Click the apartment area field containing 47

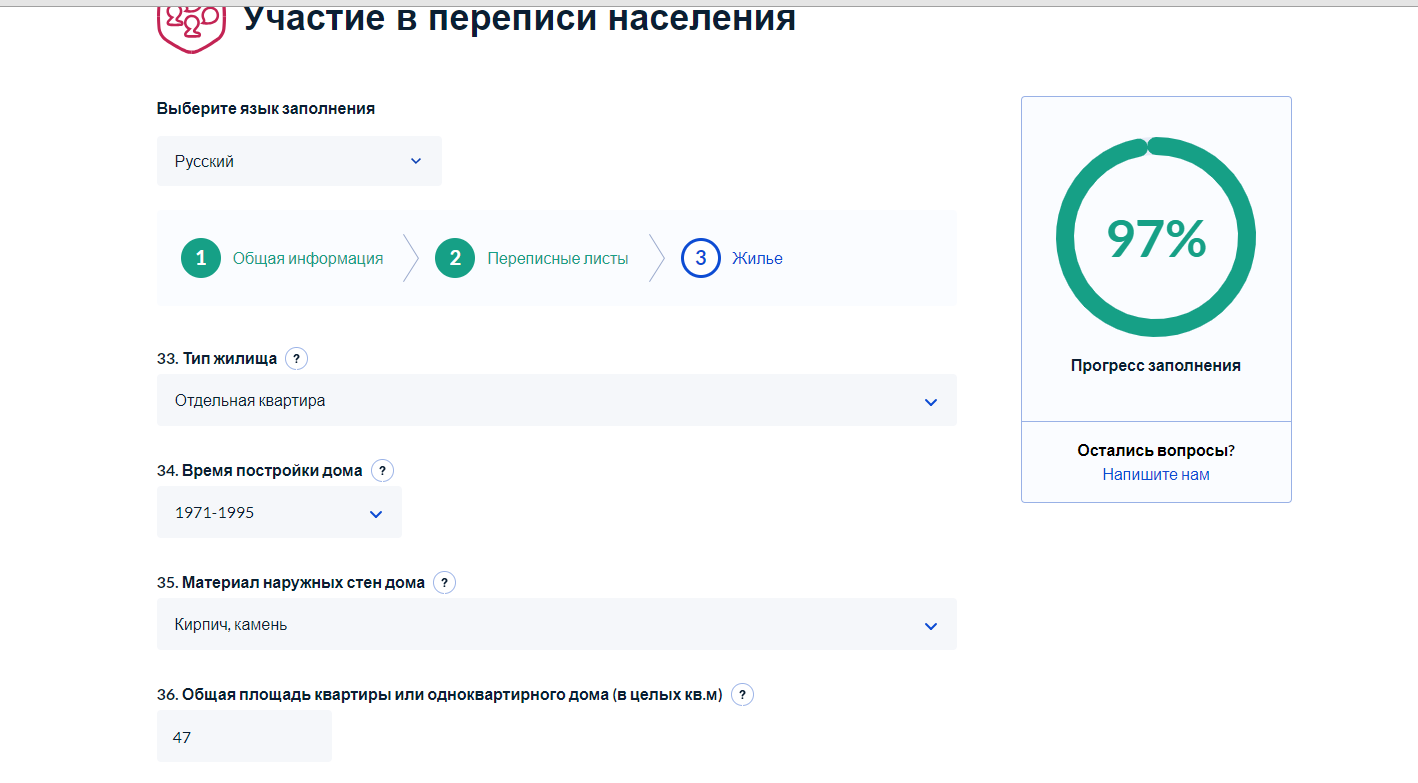[x=244, y=736]
